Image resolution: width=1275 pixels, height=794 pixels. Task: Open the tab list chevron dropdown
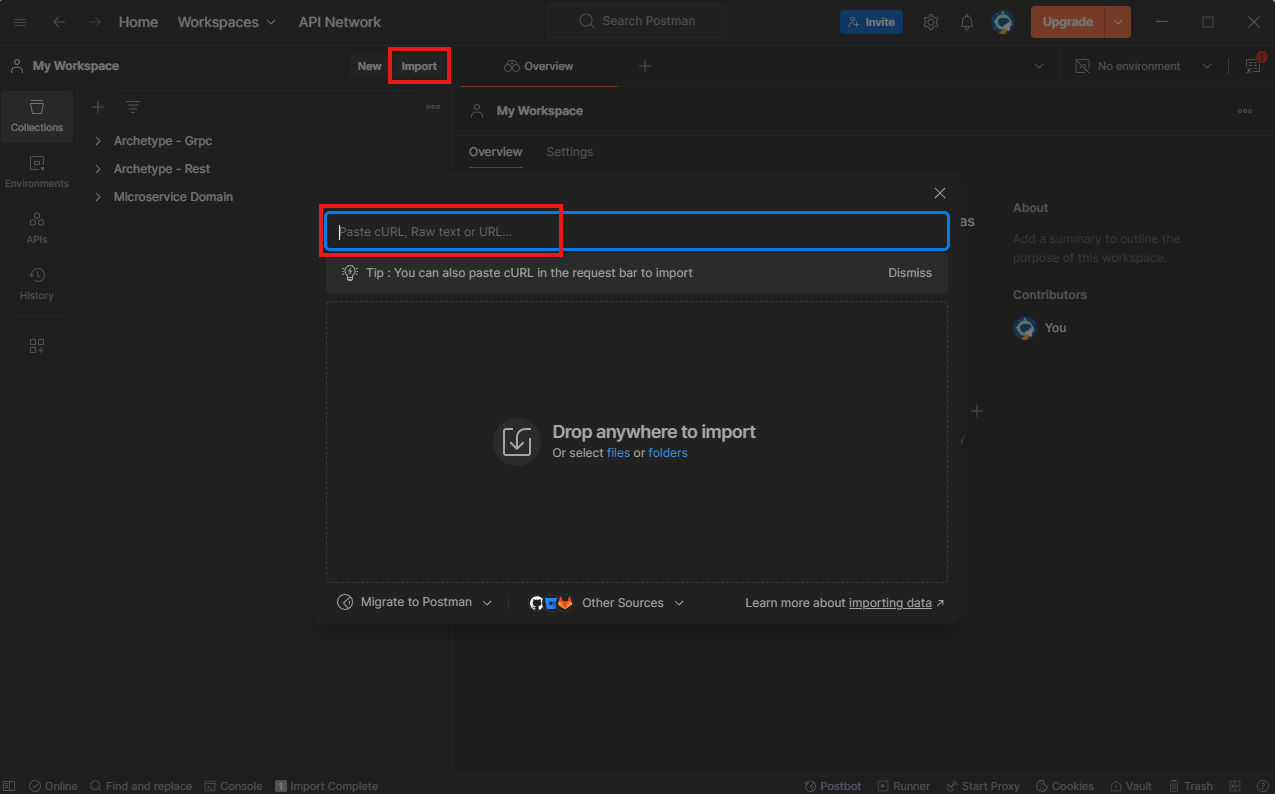[1039, 66]
